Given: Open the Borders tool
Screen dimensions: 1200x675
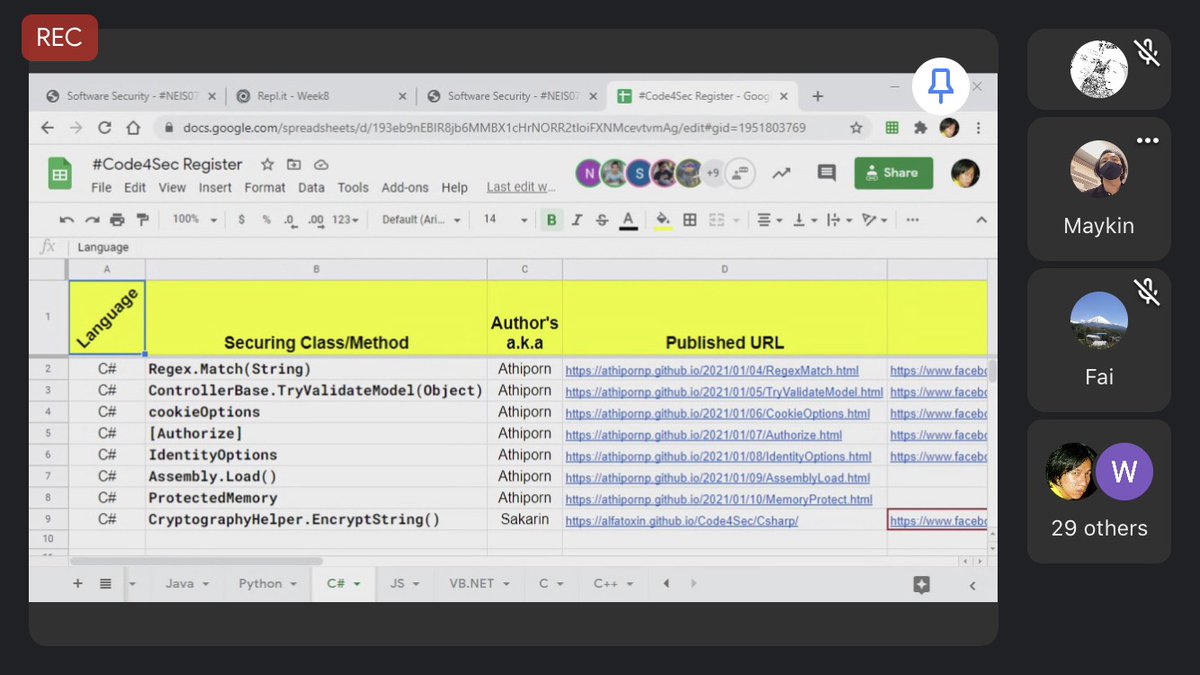Looking at the screenshot, I should (690, 220).
